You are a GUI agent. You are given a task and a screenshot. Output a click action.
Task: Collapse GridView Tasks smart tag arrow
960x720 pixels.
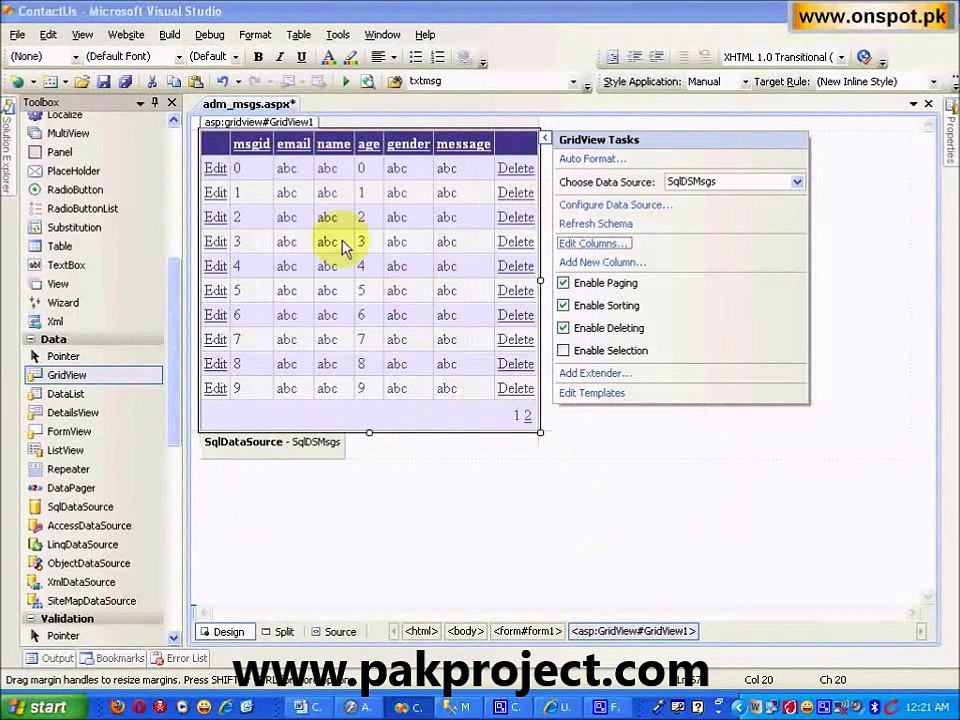545,138
